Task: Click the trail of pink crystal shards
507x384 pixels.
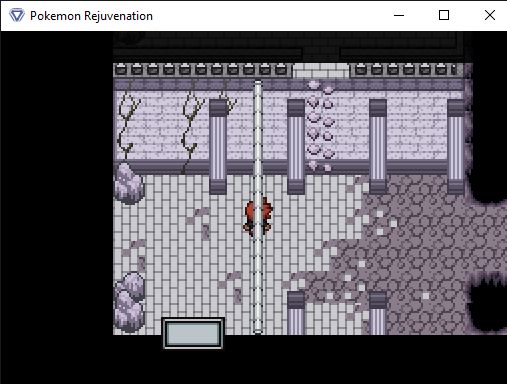Action: 320,126
